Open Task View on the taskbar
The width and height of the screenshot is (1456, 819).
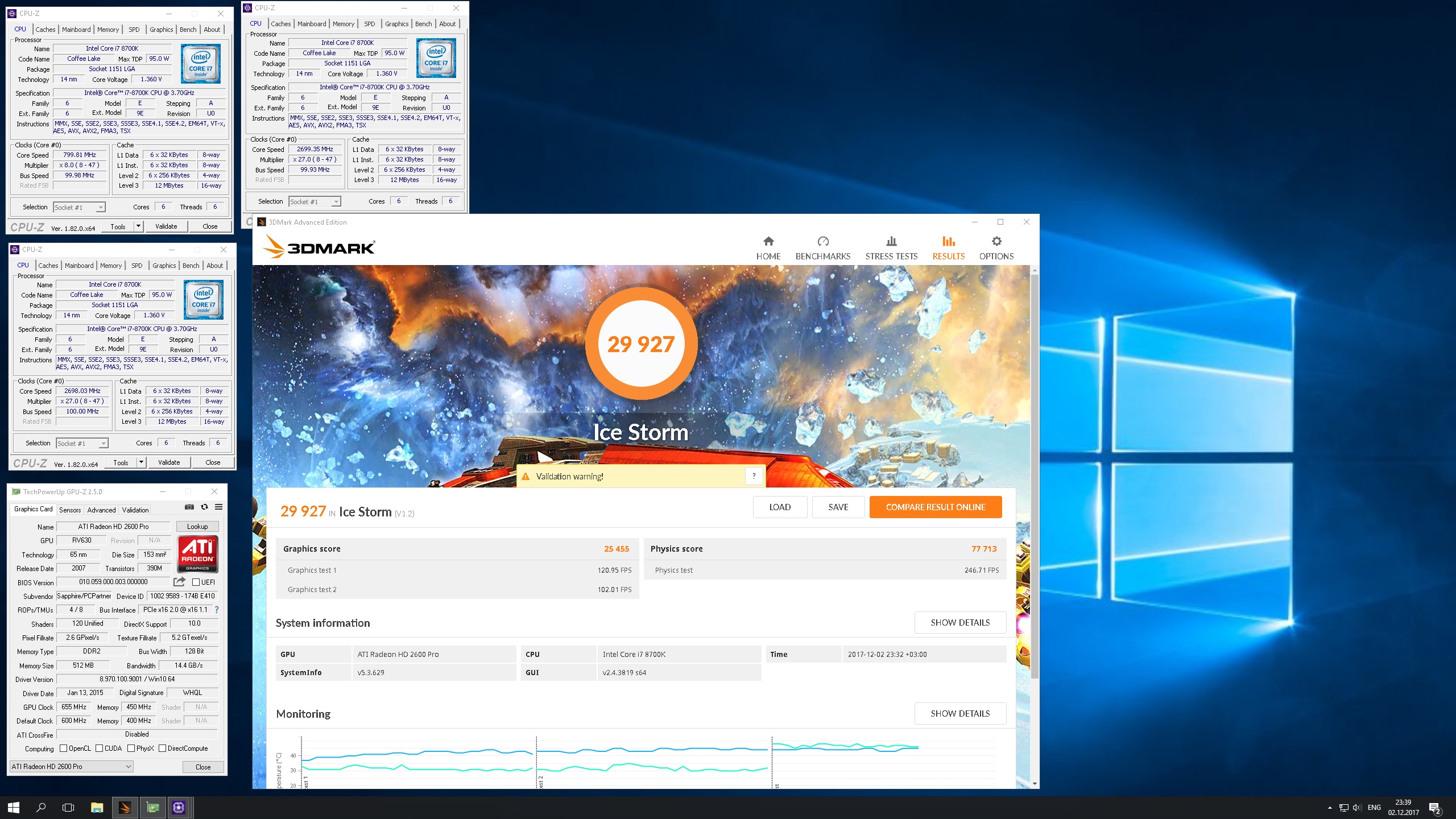coord(68,808)
